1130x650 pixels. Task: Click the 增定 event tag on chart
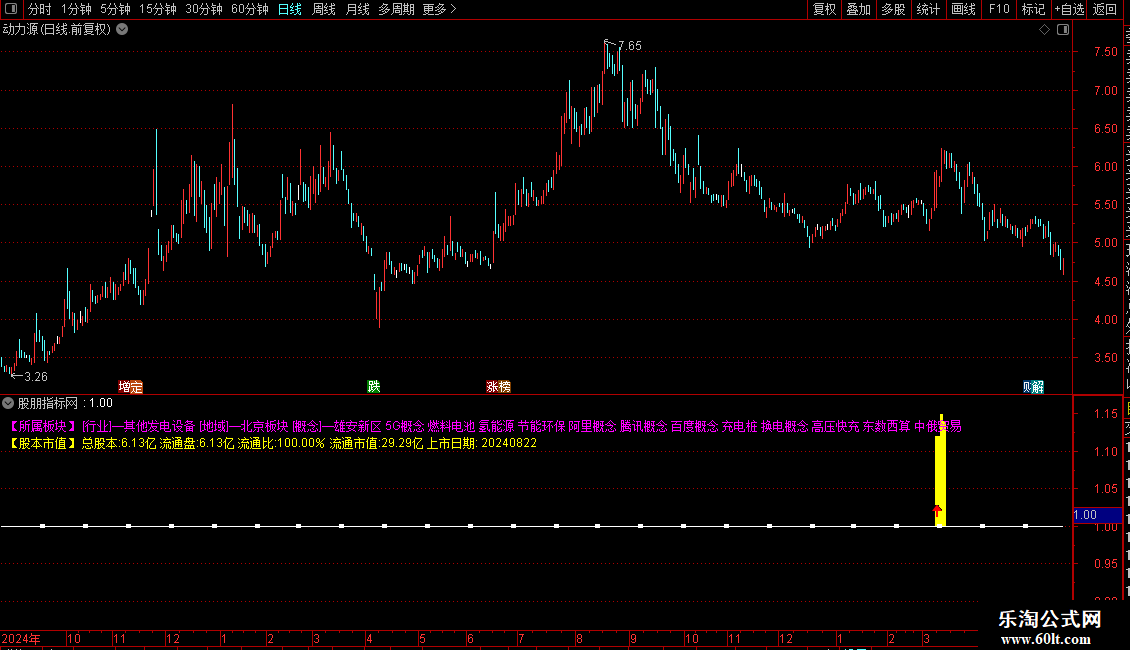pos(130,387)
